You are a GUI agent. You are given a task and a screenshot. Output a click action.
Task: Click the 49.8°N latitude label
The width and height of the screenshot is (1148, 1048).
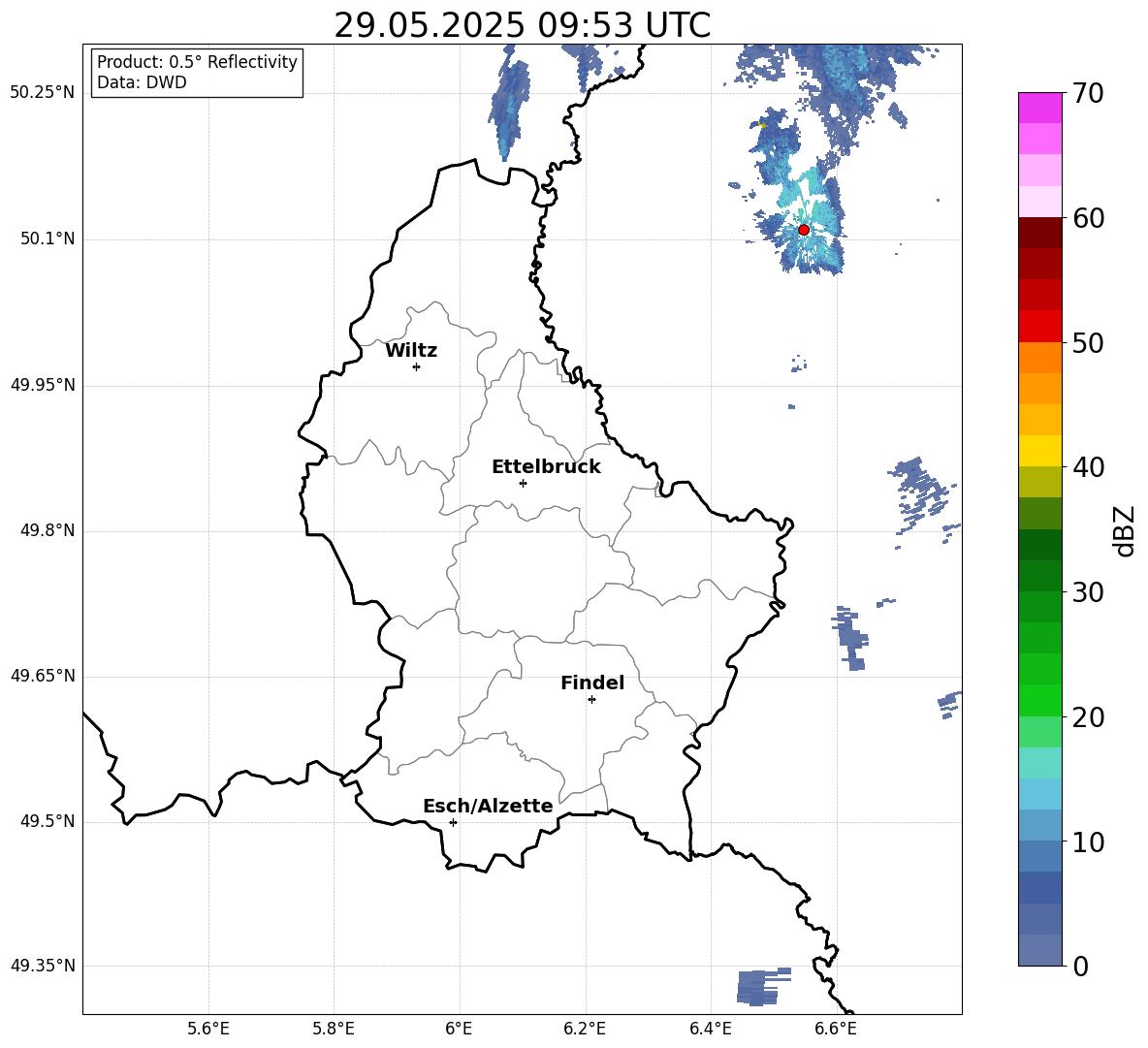48,530
